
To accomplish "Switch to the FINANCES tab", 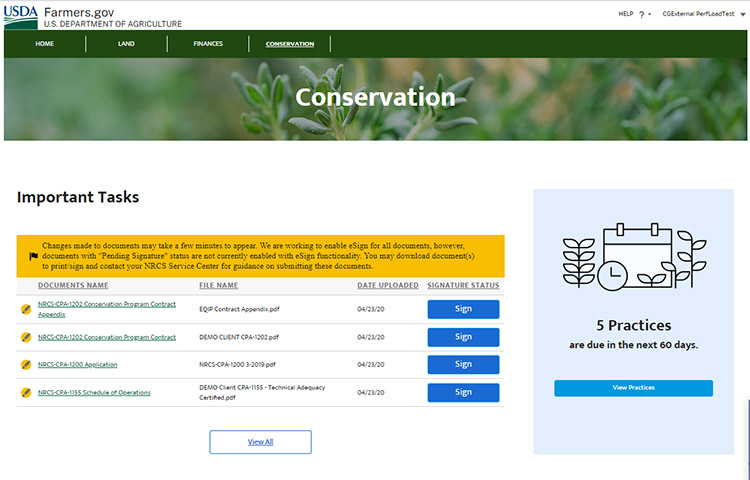I will pos(208,44).
